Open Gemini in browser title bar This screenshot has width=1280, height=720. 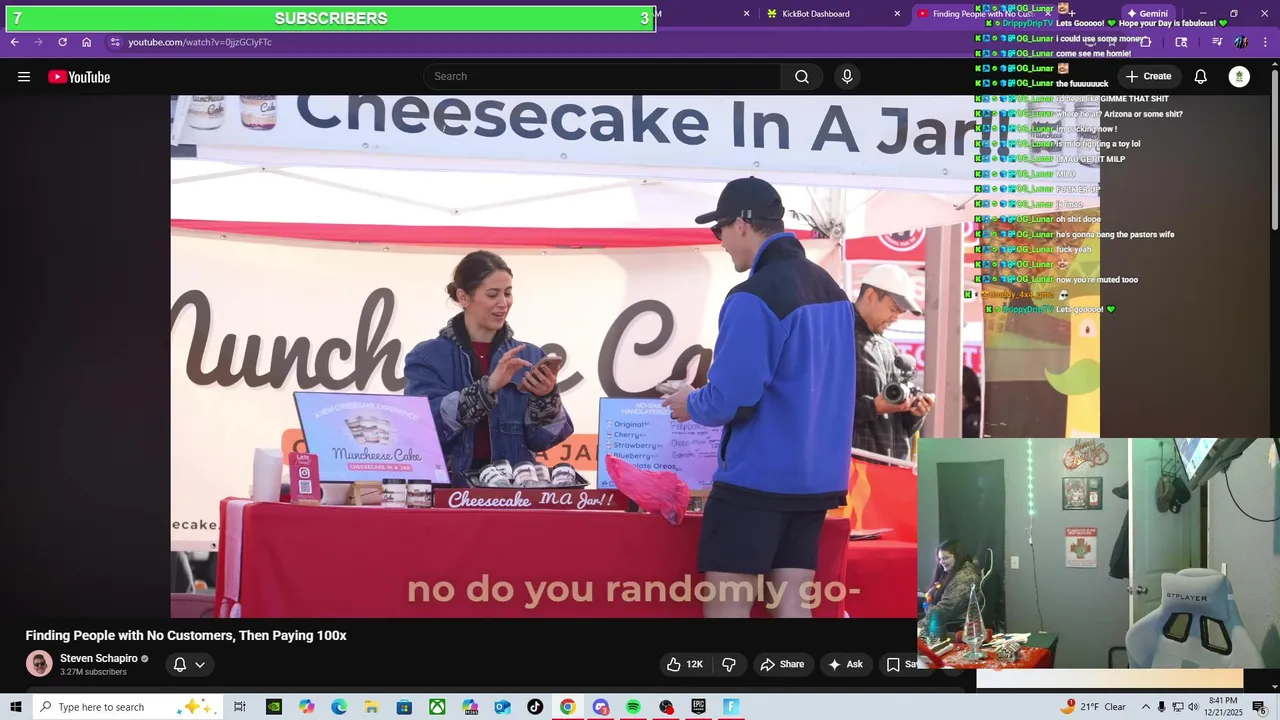coord(1147,14)
